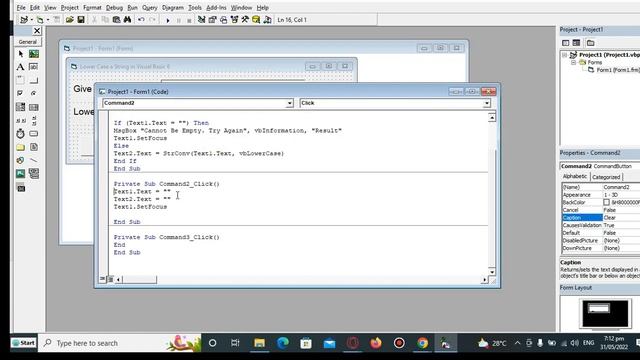The image size is (640, 360).
Task: Select the CheckBox tool in the toolbox
Action: (20, 93)
